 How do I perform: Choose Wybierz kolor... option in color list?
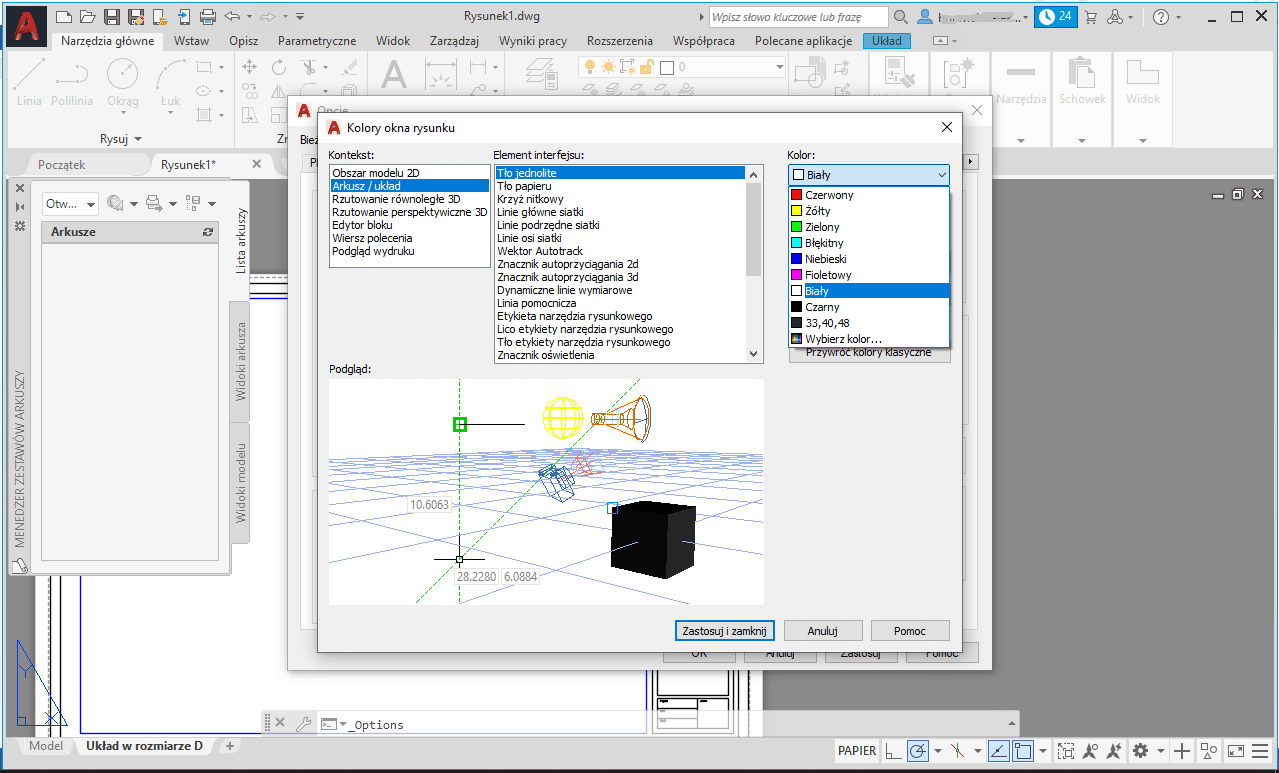[868, 339]
